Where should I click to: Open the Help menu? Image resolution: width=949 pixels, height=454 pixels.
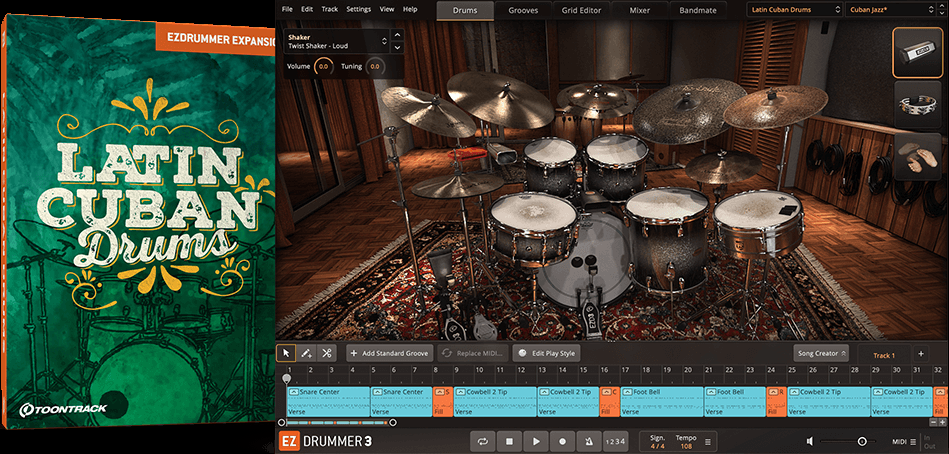[410, 10]
